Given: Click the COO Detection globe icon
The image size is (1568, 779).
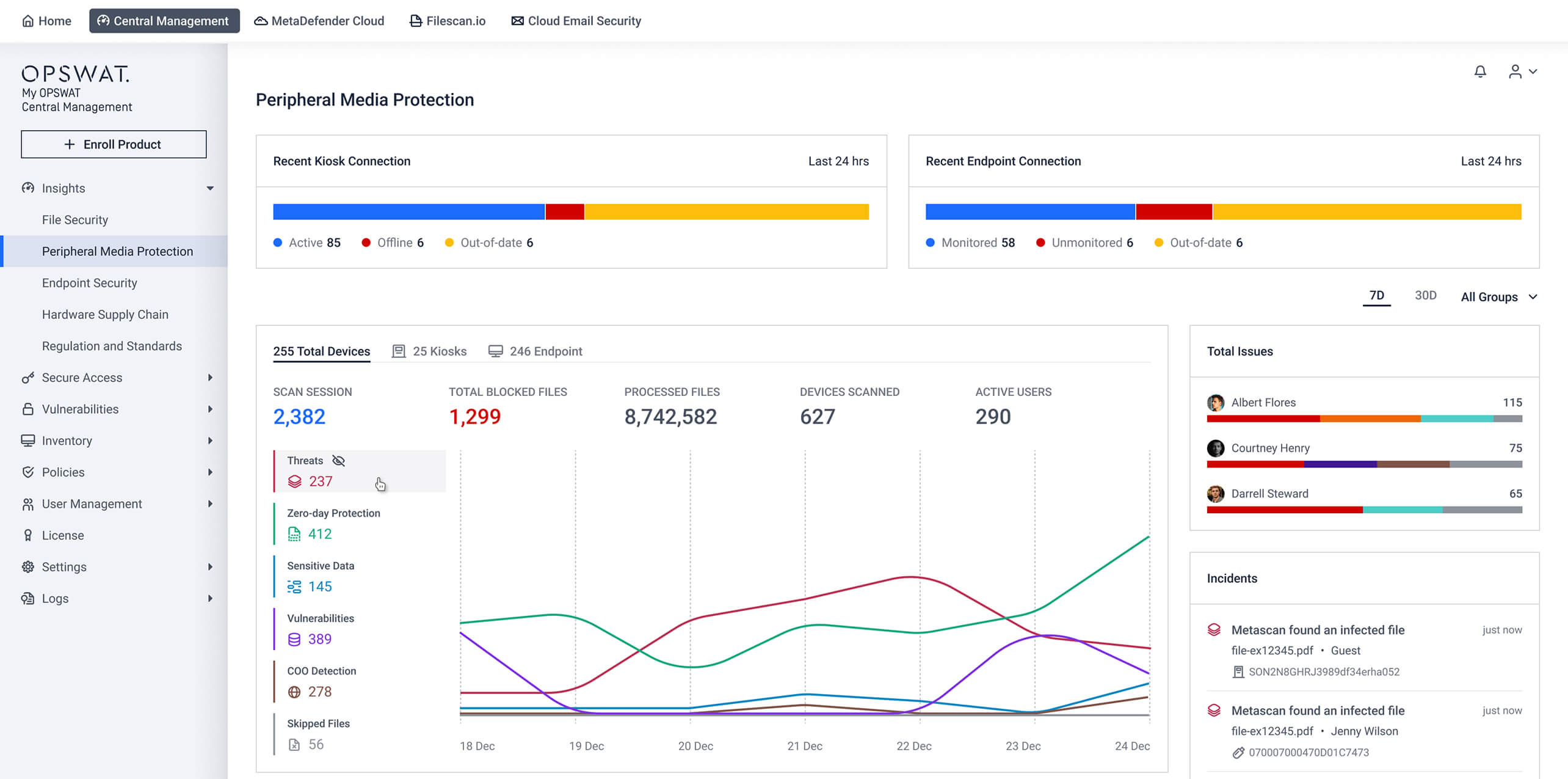Looking at the screenshot, I should point(294,692).
